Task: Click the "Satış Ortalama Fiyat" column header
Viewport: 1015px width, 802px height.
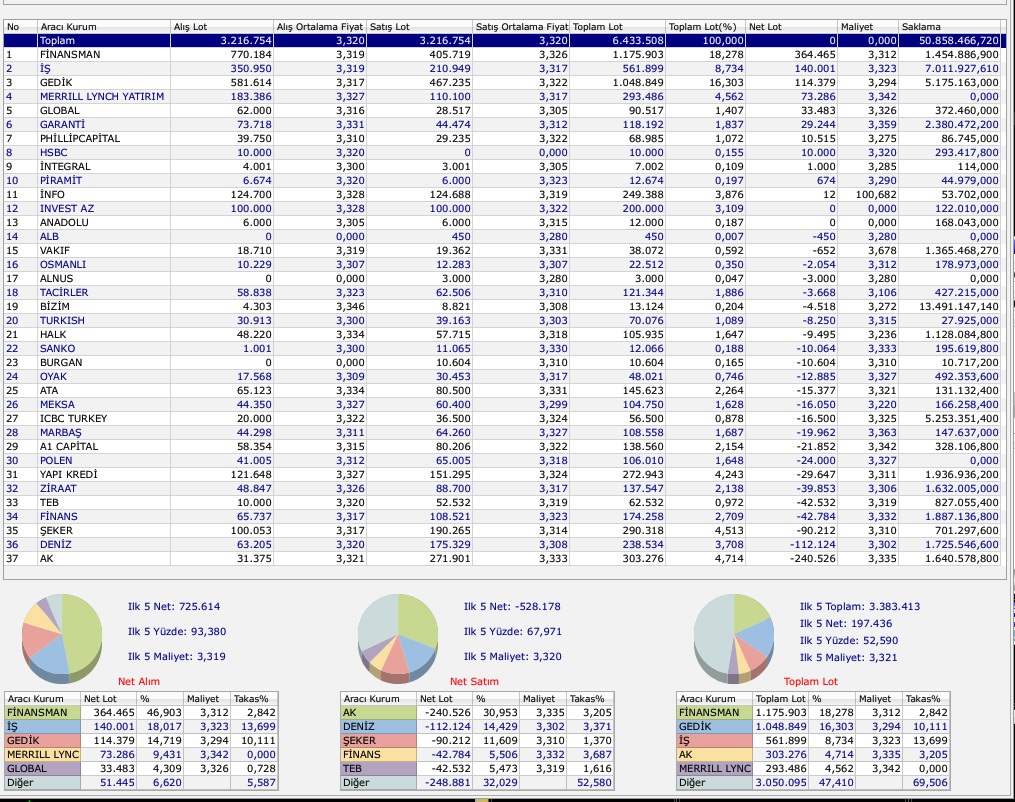Action: point(521,27)
